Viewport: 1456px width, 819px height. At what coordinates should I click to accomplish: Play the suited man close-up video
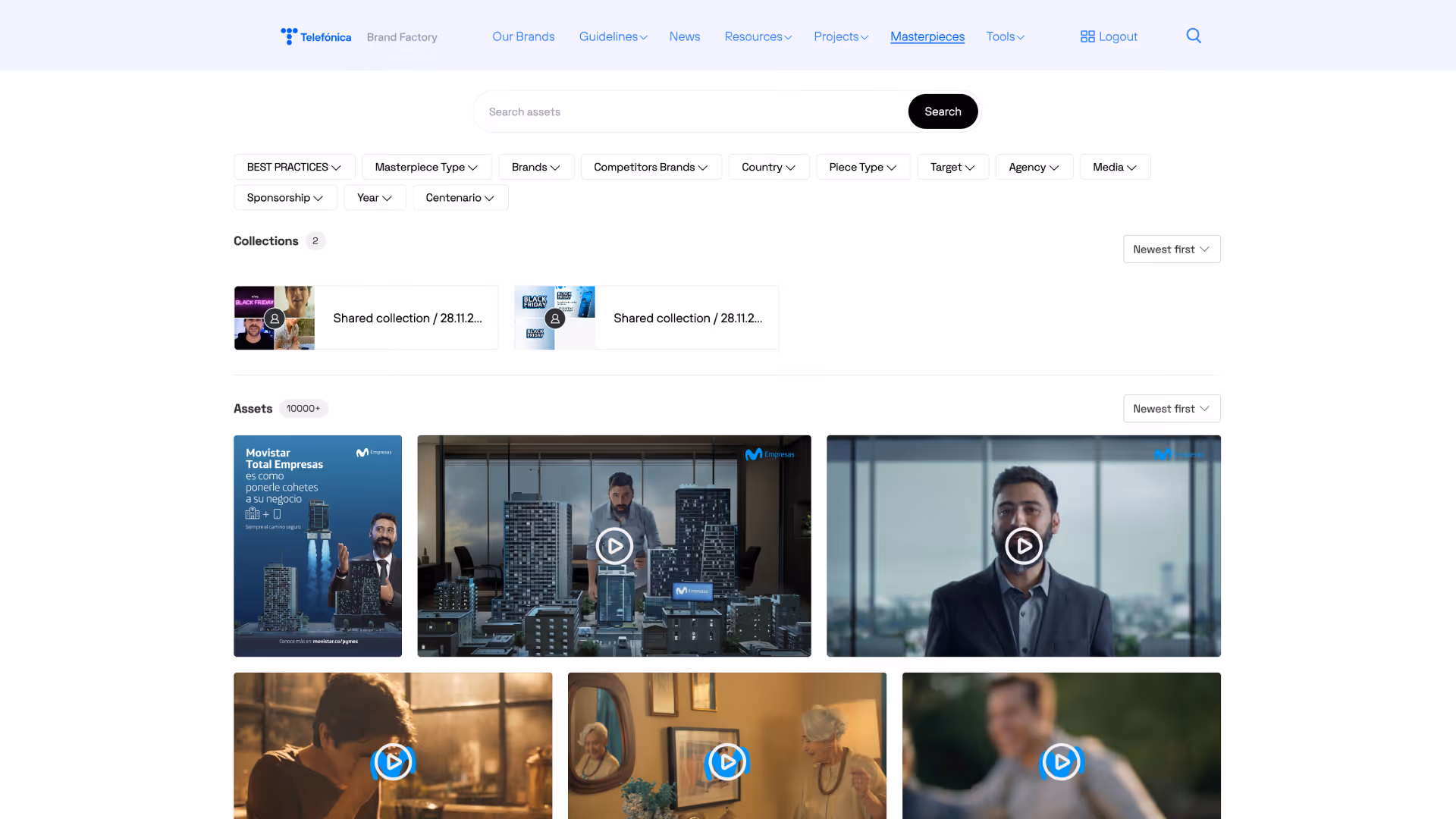1024,546
